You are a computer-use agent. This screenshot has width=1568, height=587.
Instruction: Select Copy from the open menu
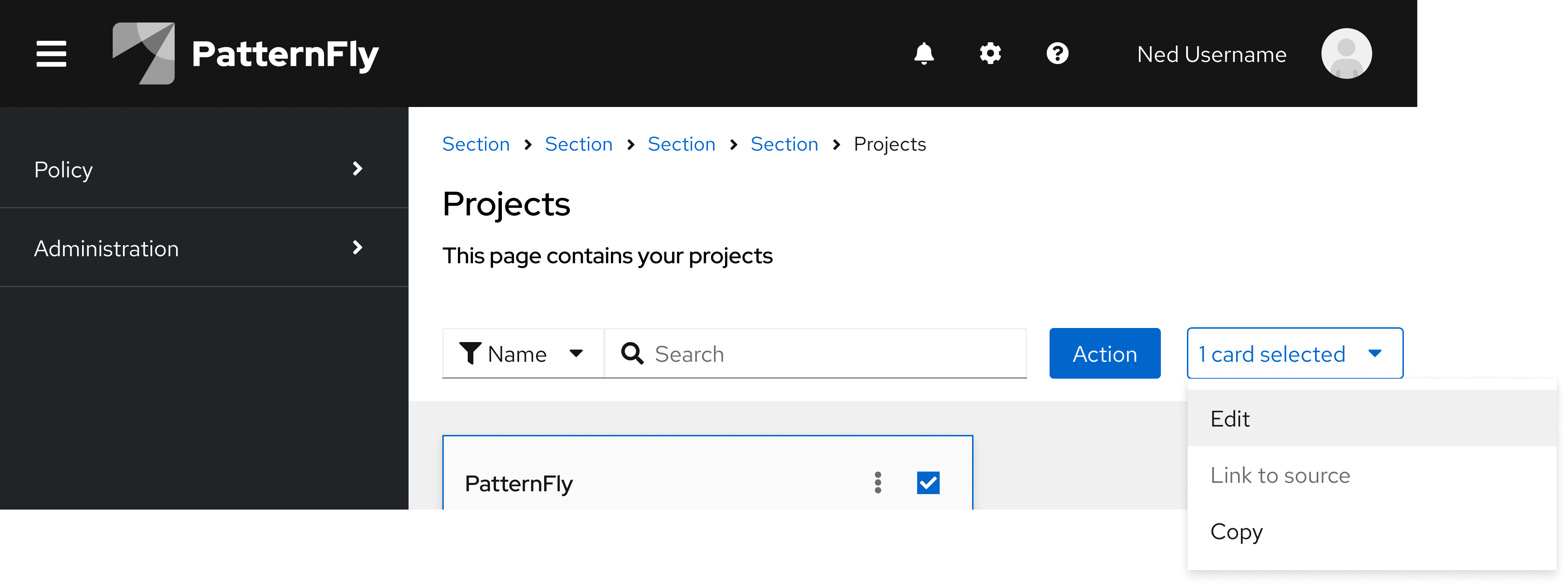(x=1236, y=532)
